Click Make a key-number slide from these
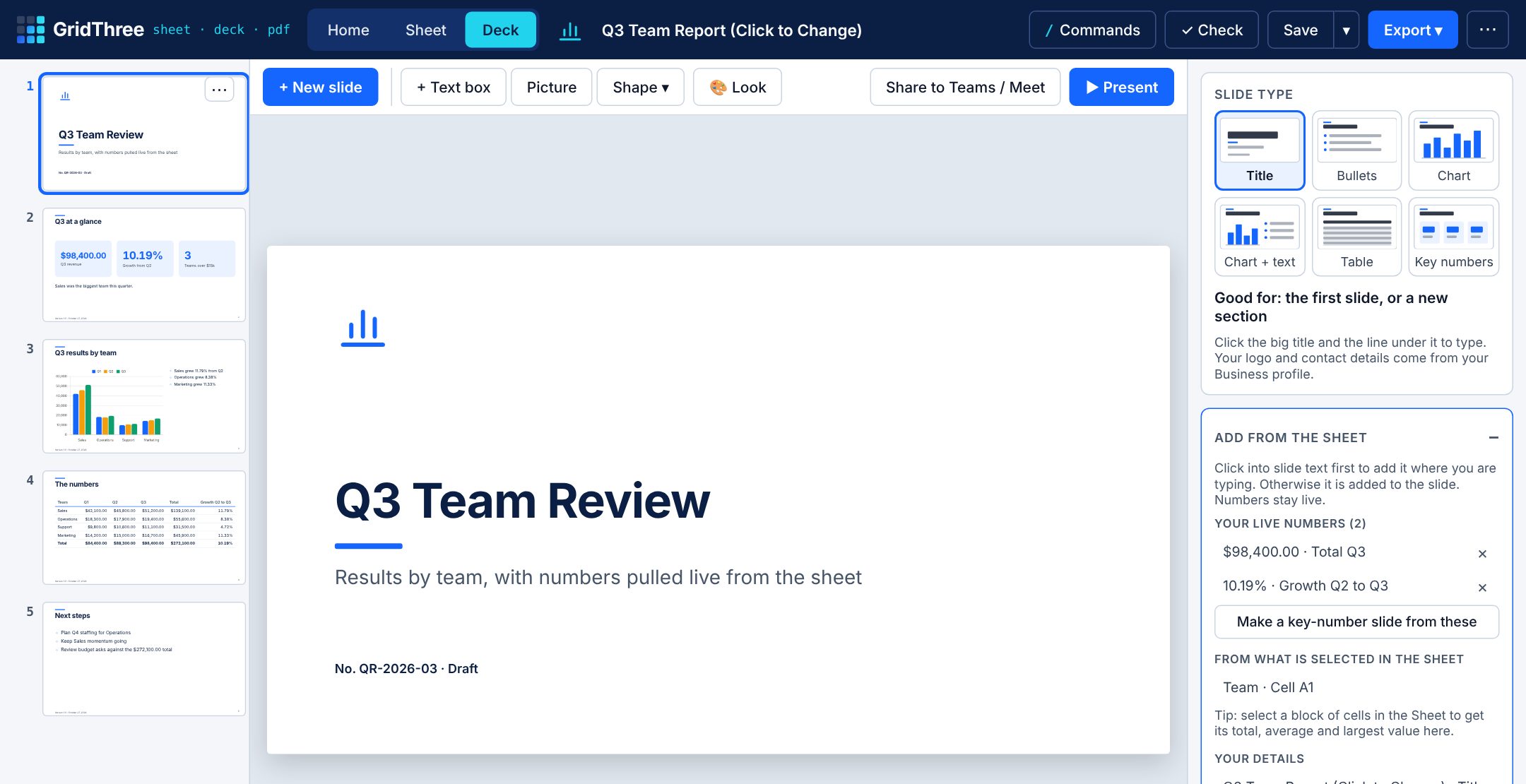The width and height of the screenshot is (1526, 784). pyautogui.click(x=1356, y=622)
